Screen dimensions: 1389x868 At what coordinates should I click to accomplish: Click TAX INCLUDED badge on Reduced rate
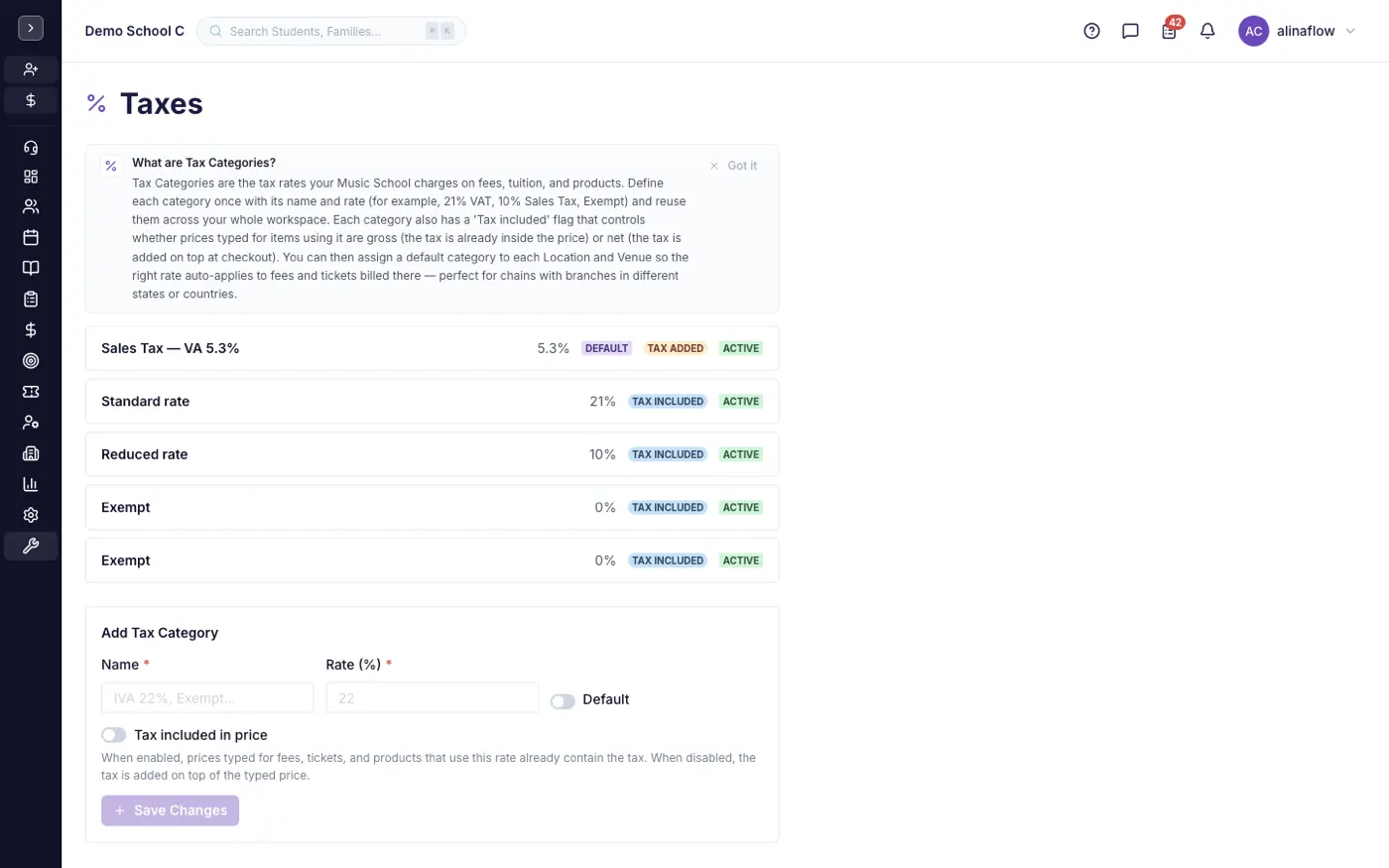tap(668, 454)
